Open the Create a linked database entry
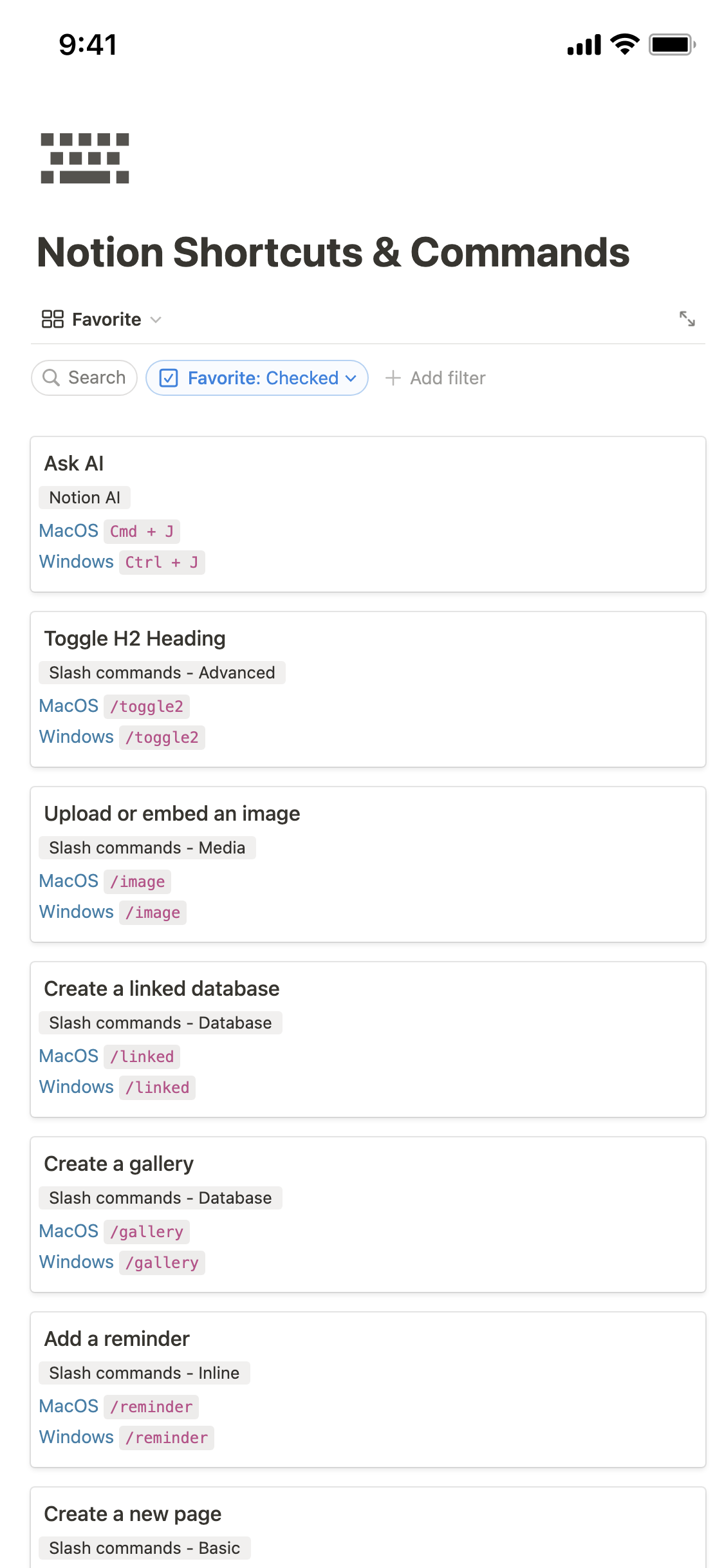724x1568 pixels. (x=367, y=989)
